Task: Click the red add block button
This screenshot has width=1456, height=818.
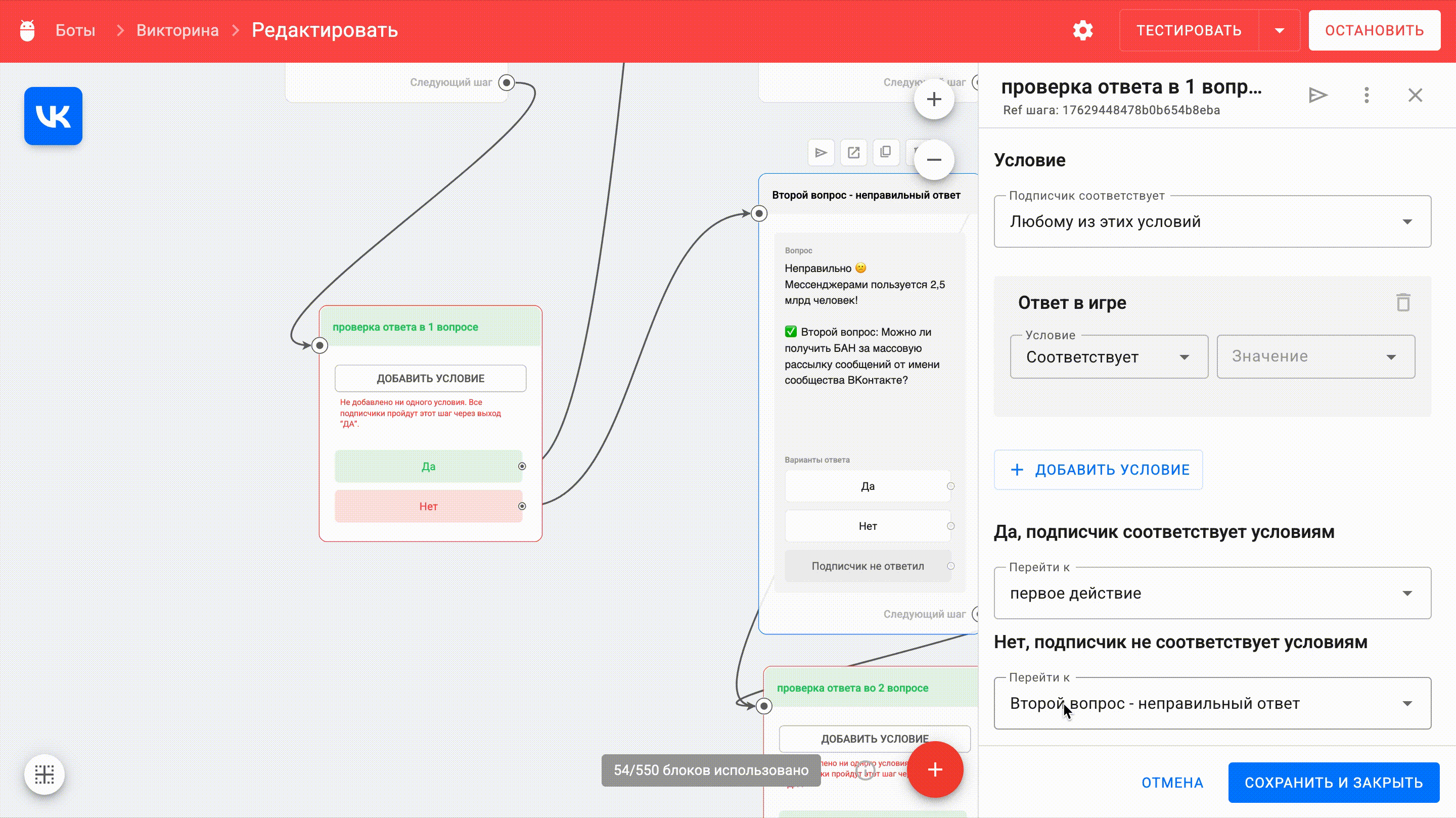Action: click(x=935, y=769)
